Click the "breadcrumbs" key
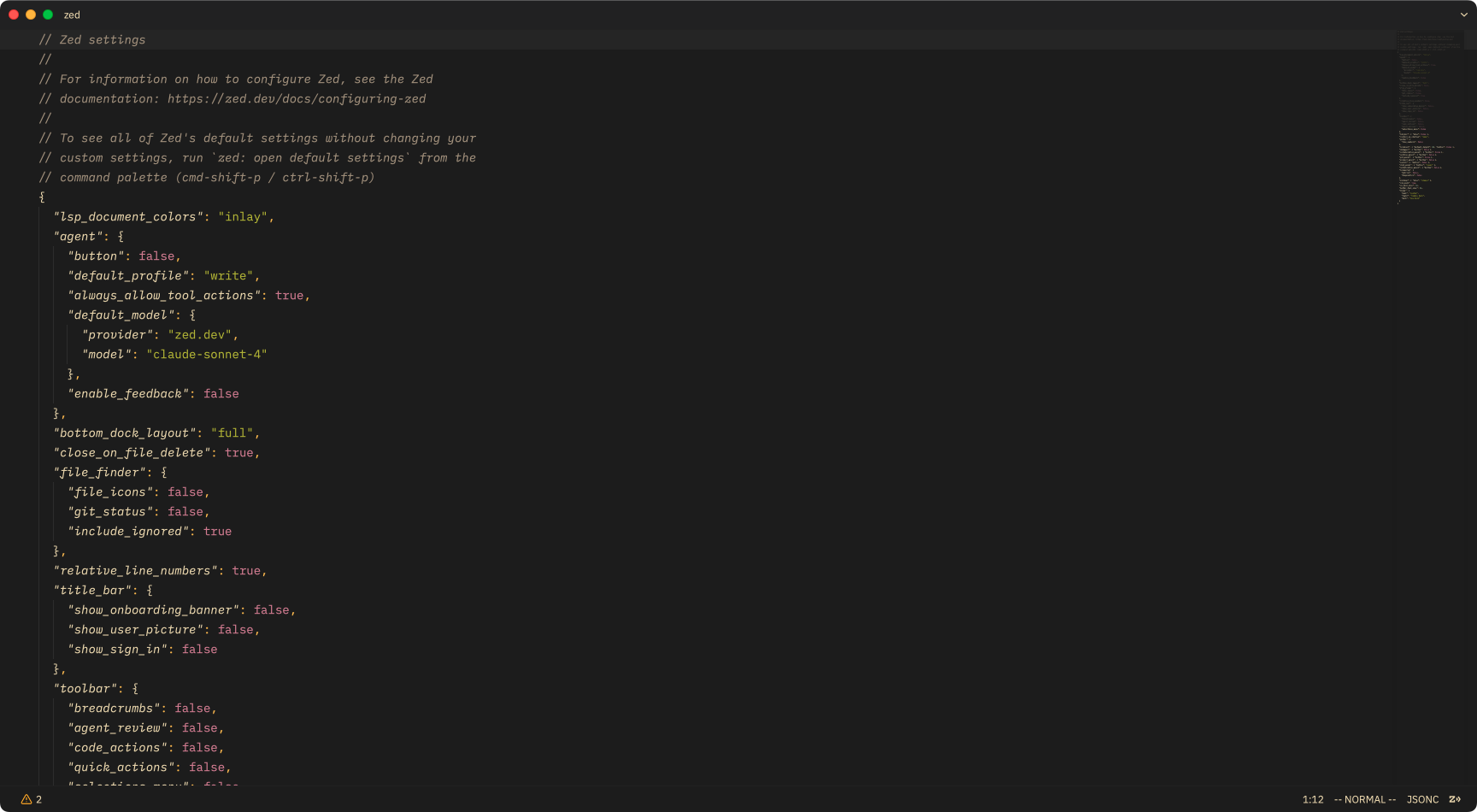This screenshot has height=812, width=1477. point(114,709)
